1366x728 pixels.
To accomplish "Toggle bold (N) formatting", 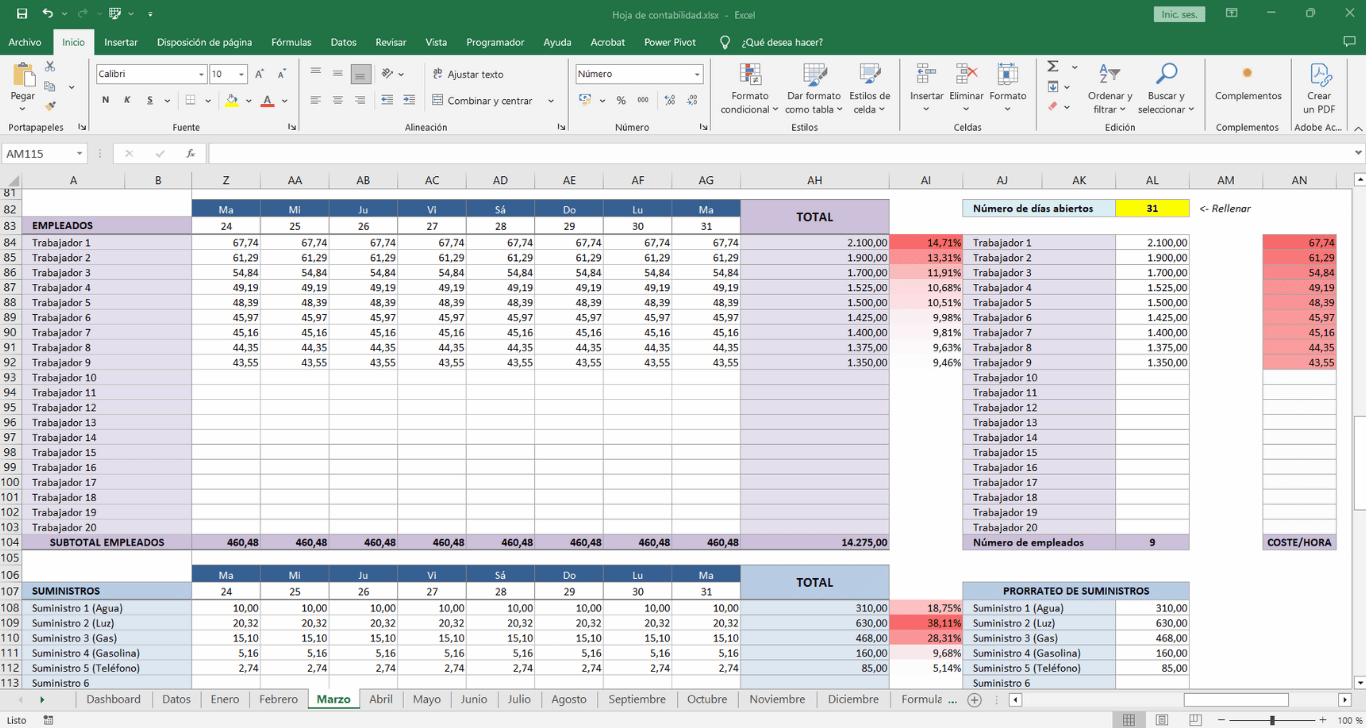I will tap(106, 101).
